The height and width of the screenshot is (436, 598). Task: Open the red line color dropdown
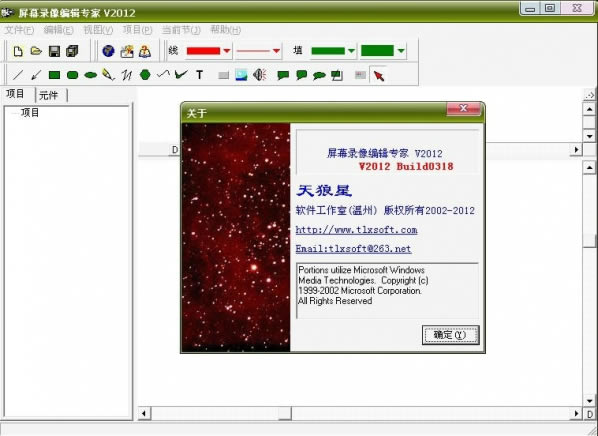click(227, 51)
